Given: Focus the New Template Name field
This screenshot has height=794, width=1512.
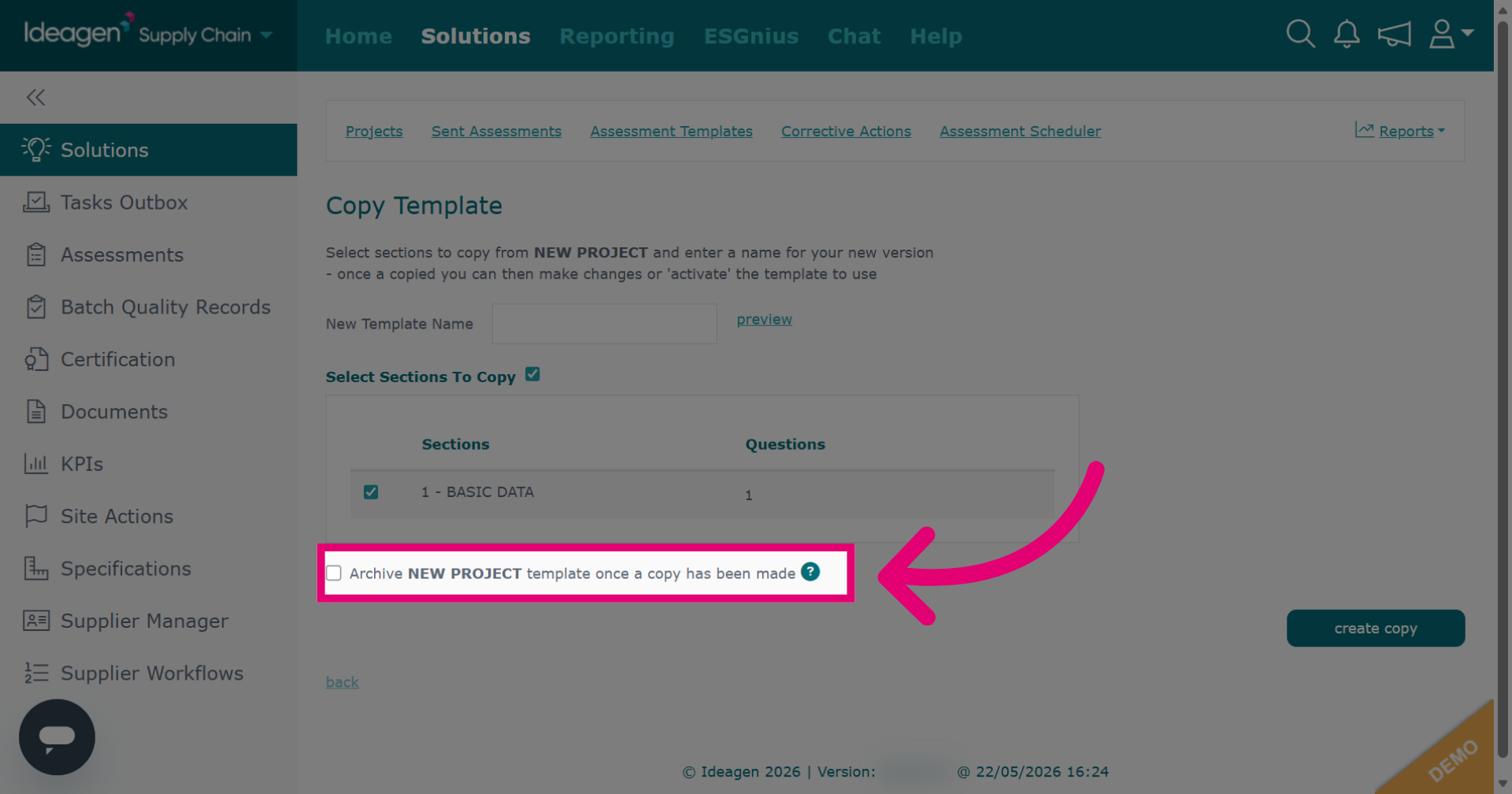Looking at the screenshot, I should [x=604, y=324].
